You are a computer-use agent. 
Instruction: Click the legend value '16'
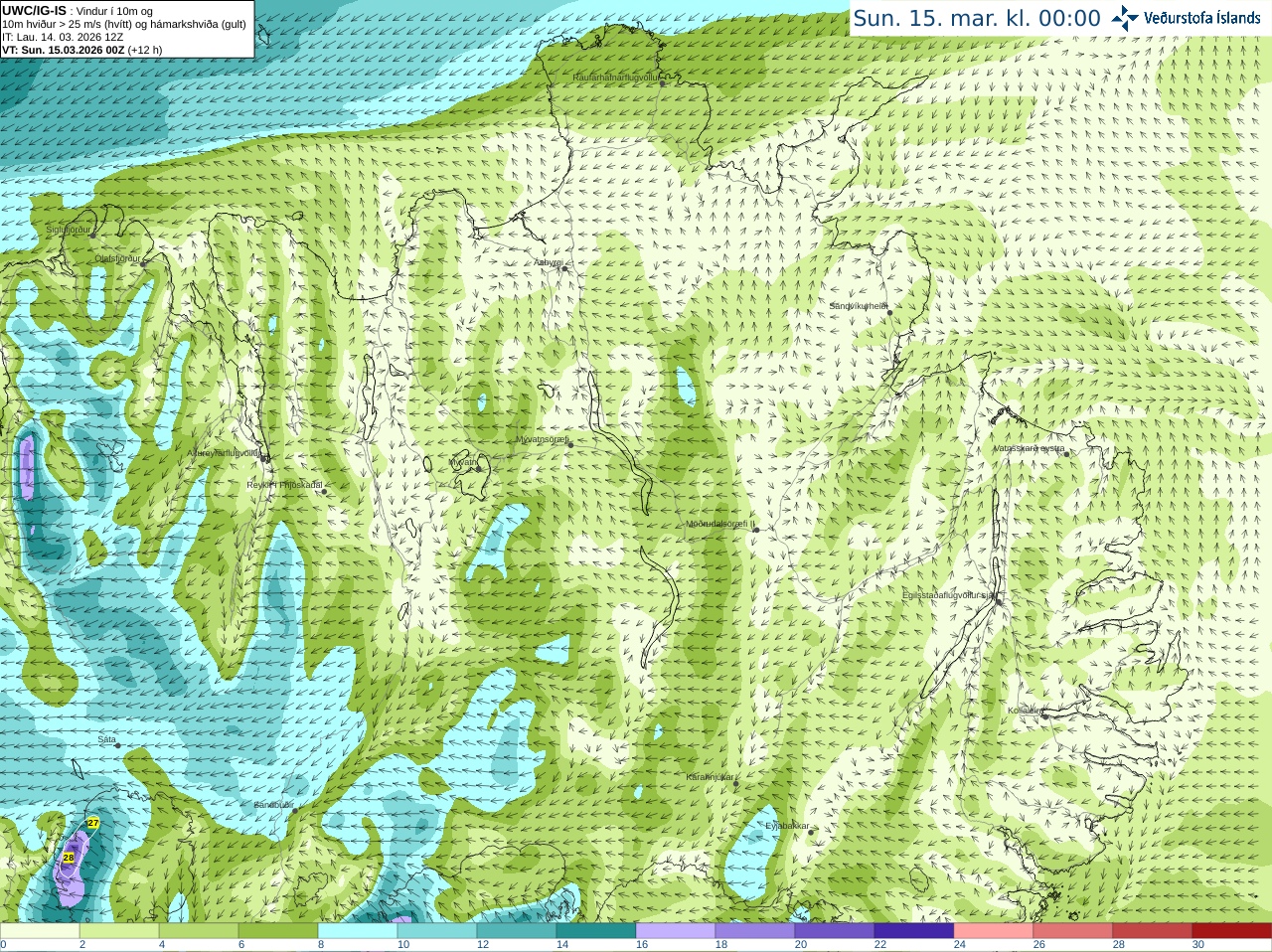click(642, 945)
